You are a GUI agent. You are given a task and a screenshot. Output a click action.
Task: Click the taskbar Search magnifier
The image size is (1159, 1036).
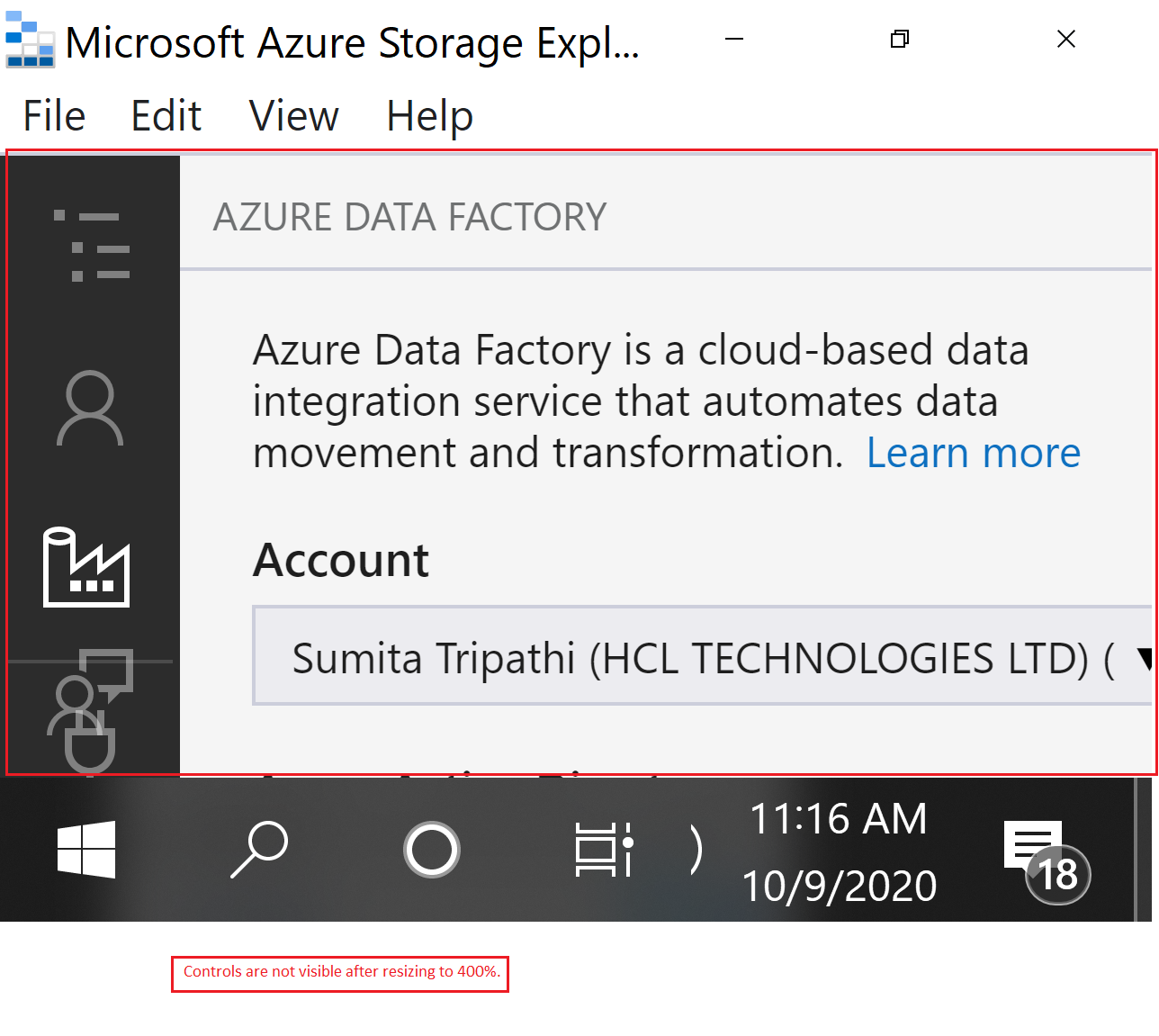pyautogui.click(x=259, y=849)
